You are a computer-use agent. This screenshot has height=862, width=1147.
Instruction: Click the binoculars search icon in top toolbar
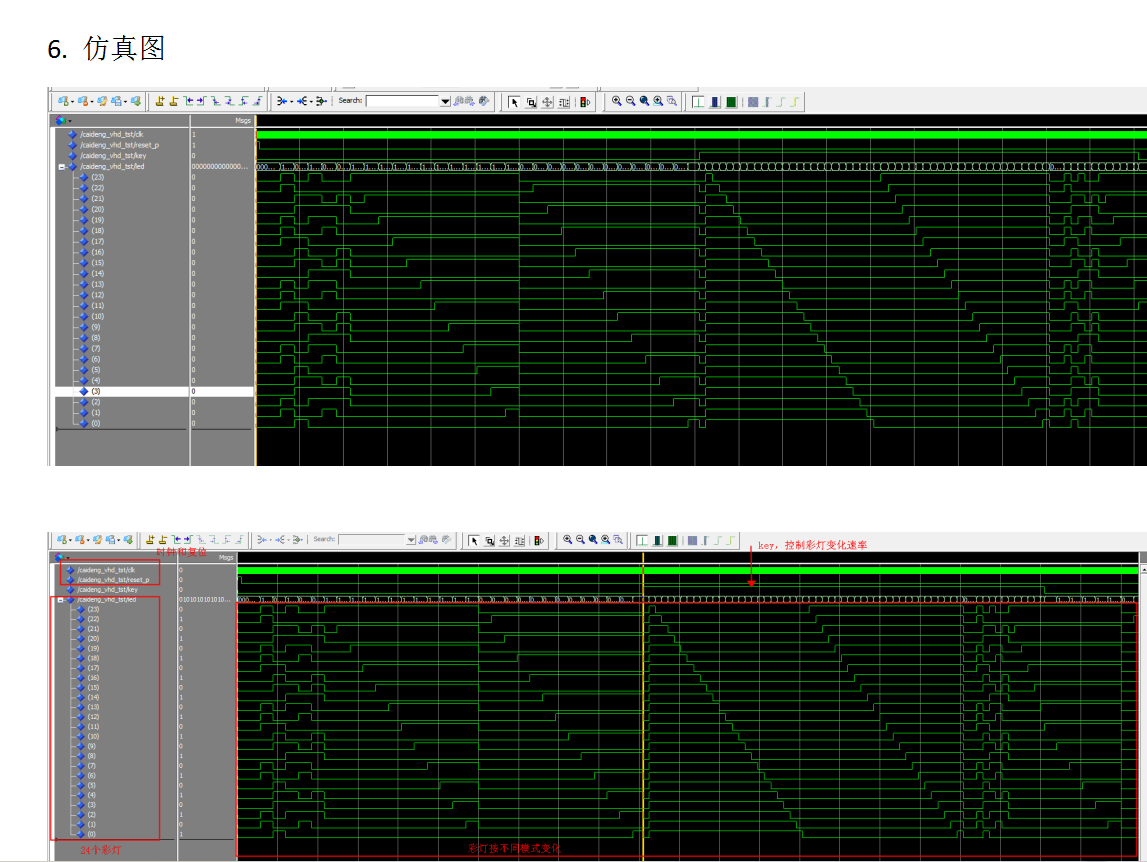(x=459, y=101)
